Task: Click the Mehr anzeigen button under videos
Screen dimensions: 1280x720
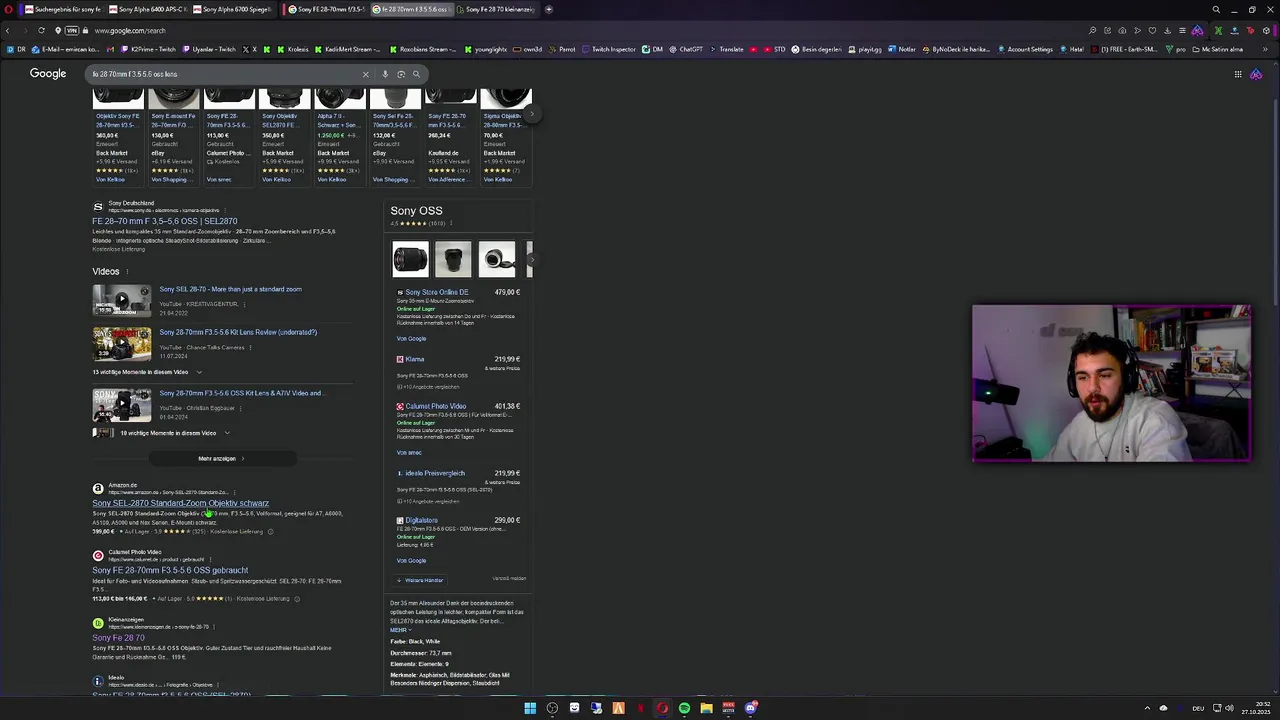Action: tap(221, 459)
